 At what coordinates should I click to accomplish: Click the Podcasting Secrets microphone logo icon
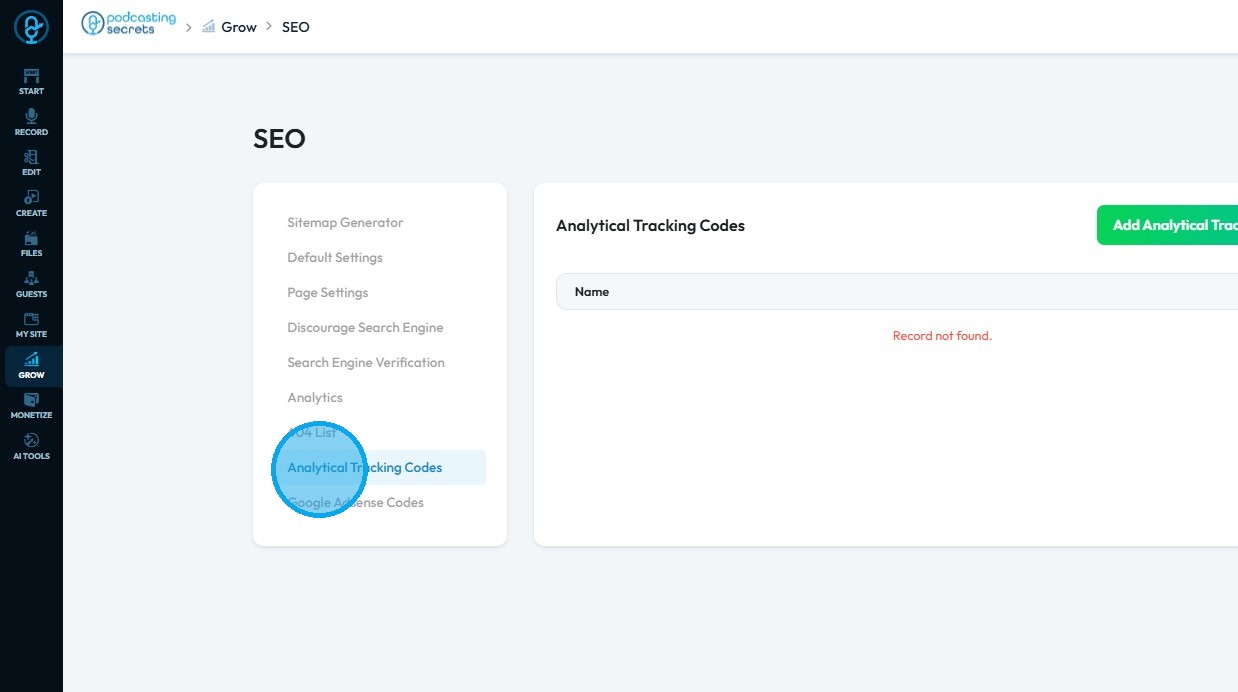31,27
